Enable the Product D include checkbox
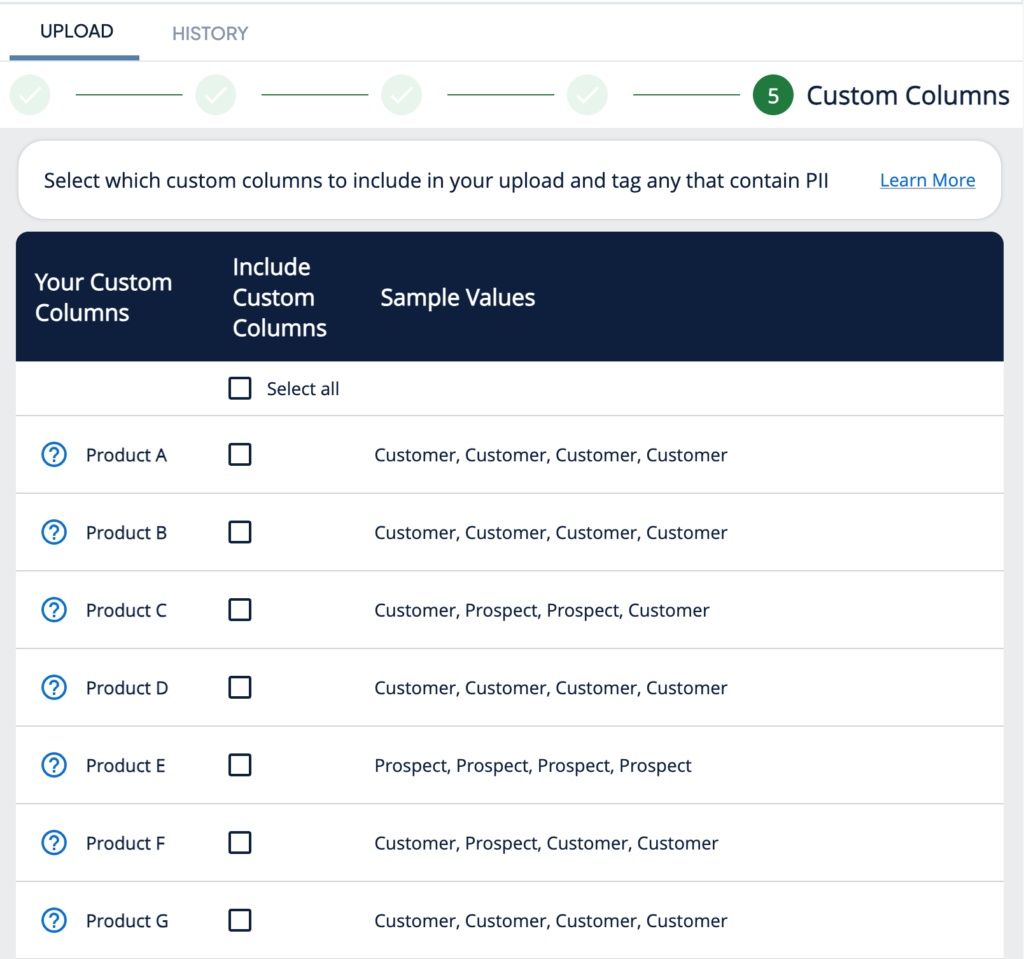 (240, 687)
